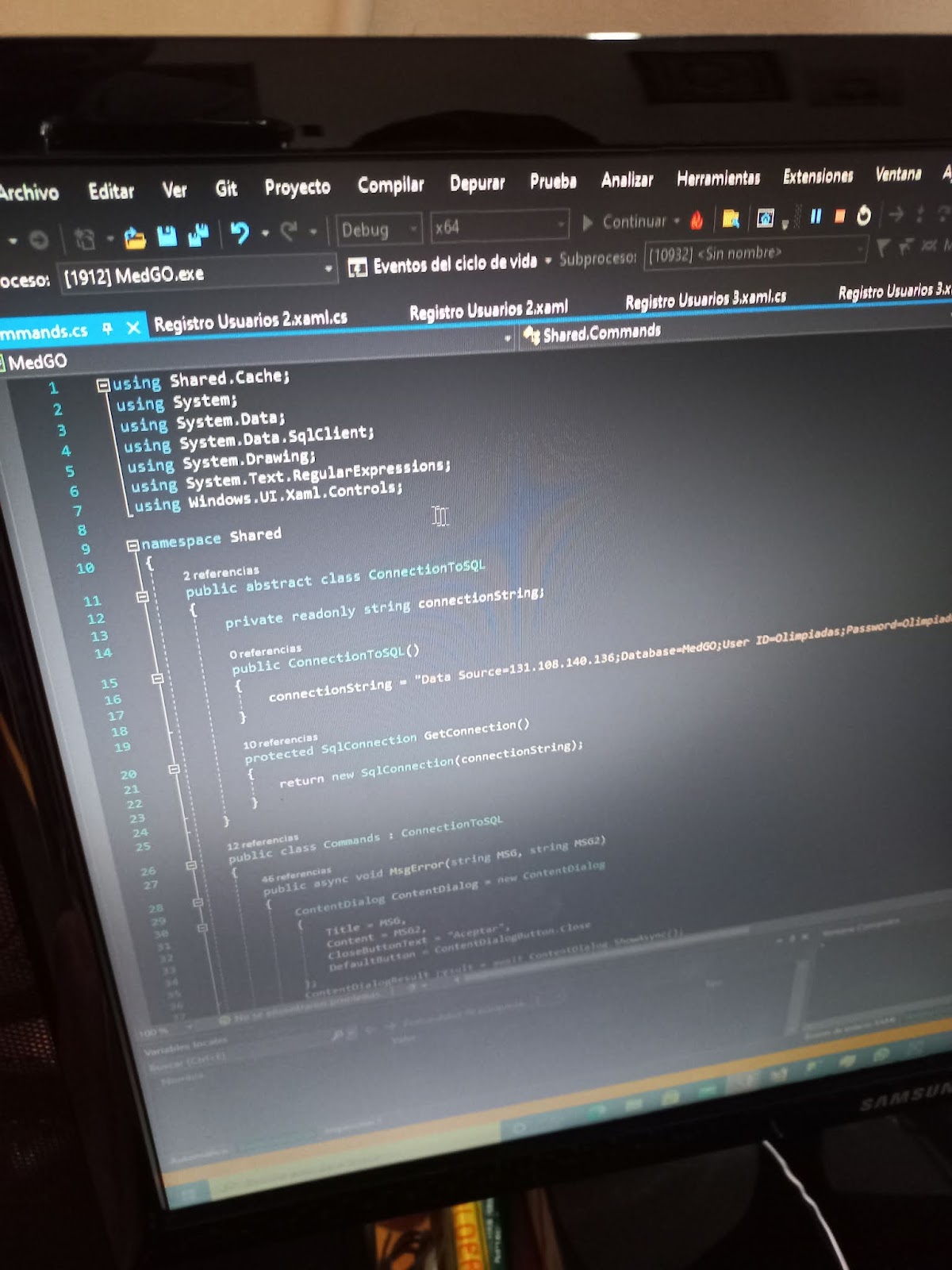Open the Compilar menu
Viewport: 952px width, 1270px height.
390,185
